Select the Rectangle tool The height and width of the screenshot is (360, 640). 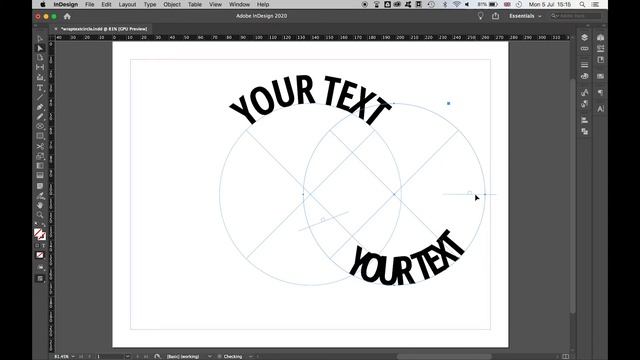coord(40,136)
